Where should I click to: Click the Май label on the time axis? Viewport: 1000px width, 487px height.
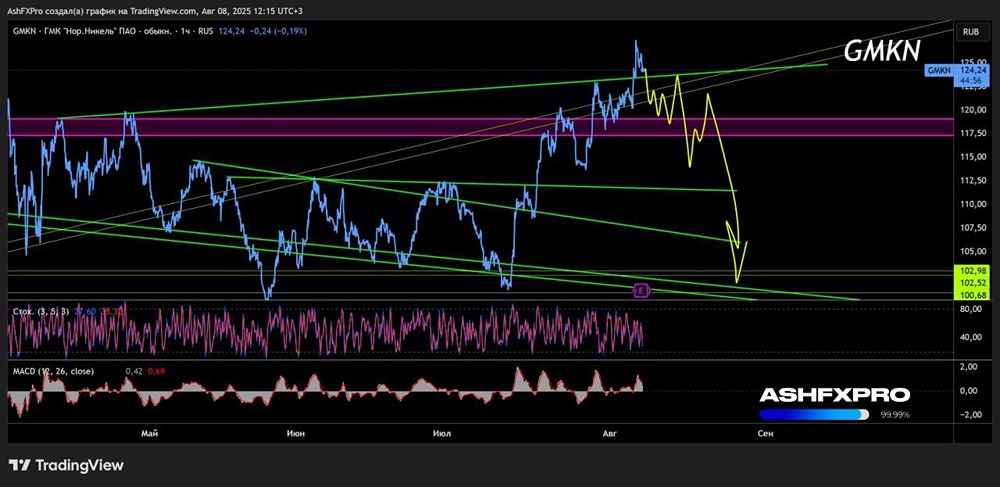[x=150, y=433]
